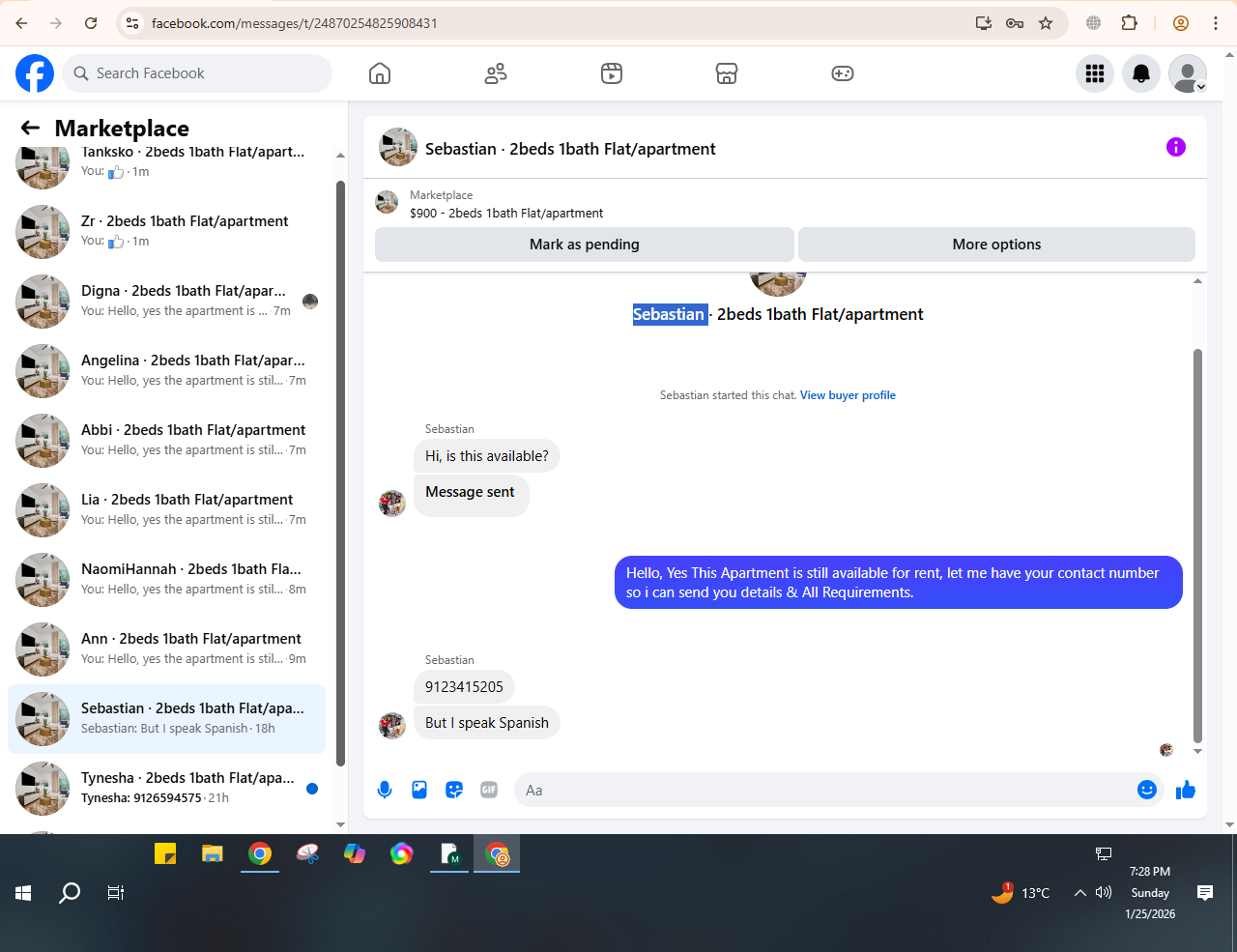Launch Copilot from the taskbar

pos(355,853)
